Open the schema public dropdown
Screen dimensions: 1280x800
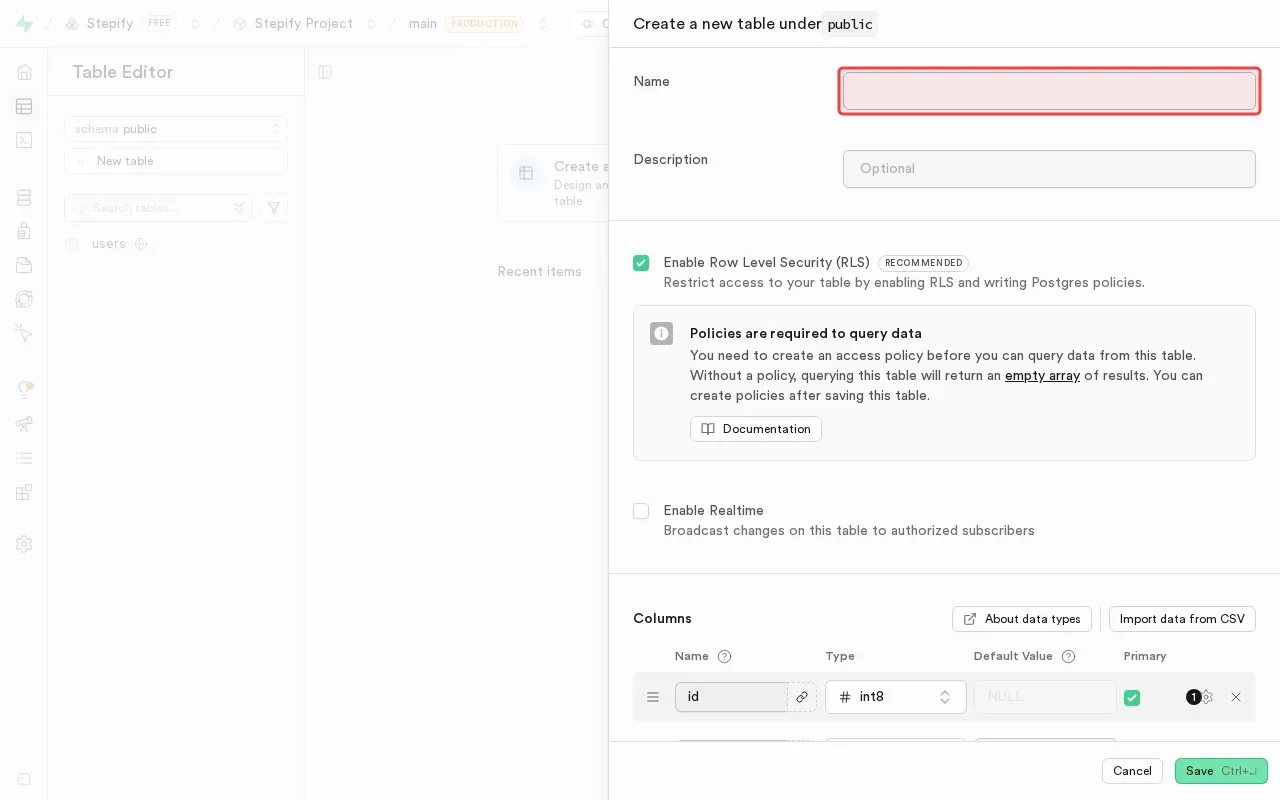(176, 129)
